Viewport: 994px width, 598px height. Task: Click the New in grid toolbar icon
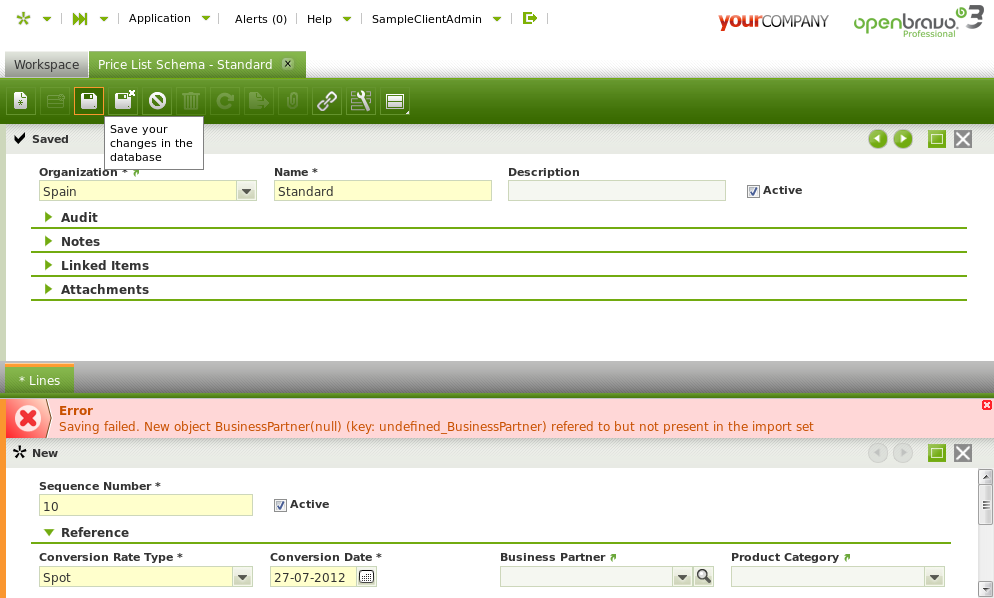[55, 101]
